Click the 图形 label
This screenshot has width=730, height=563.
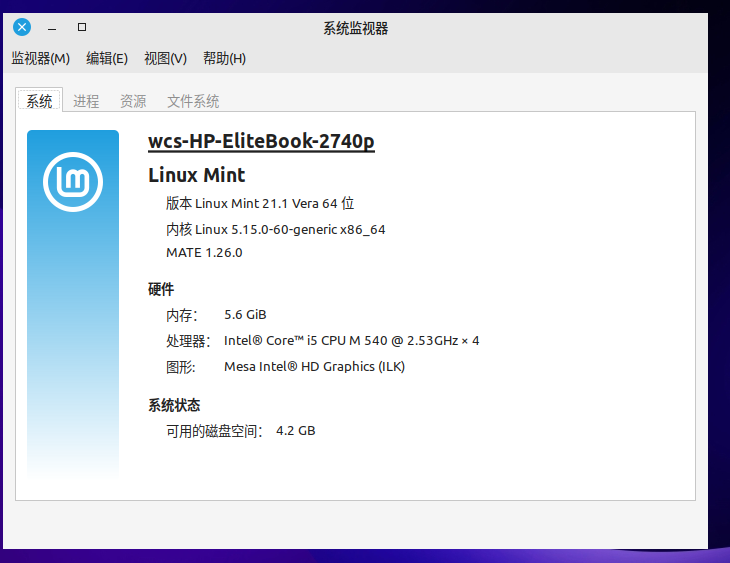(181, 367)
